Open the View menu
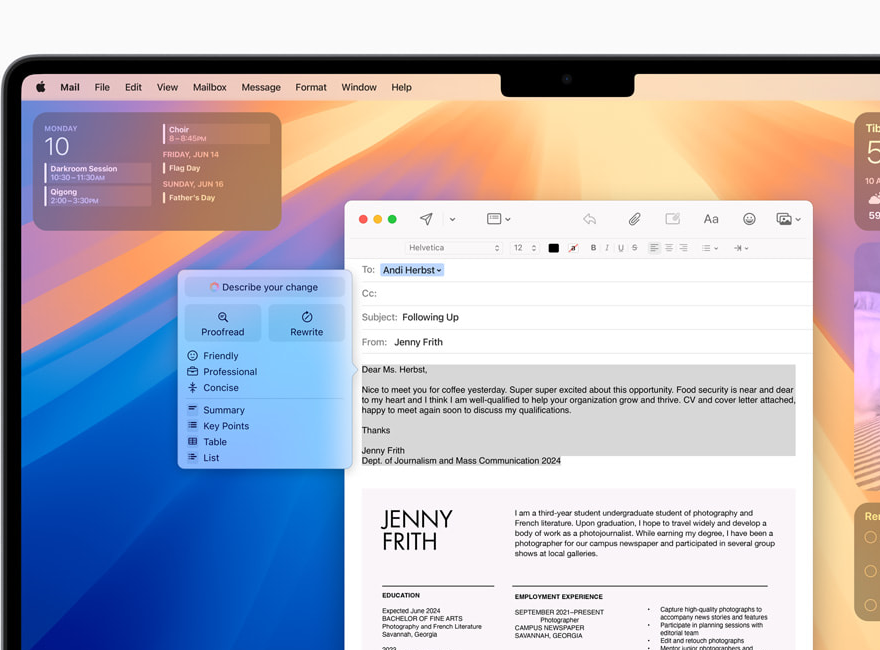This screenshot has height=650, width=880. pyautogui.click(x=167, y=87)
